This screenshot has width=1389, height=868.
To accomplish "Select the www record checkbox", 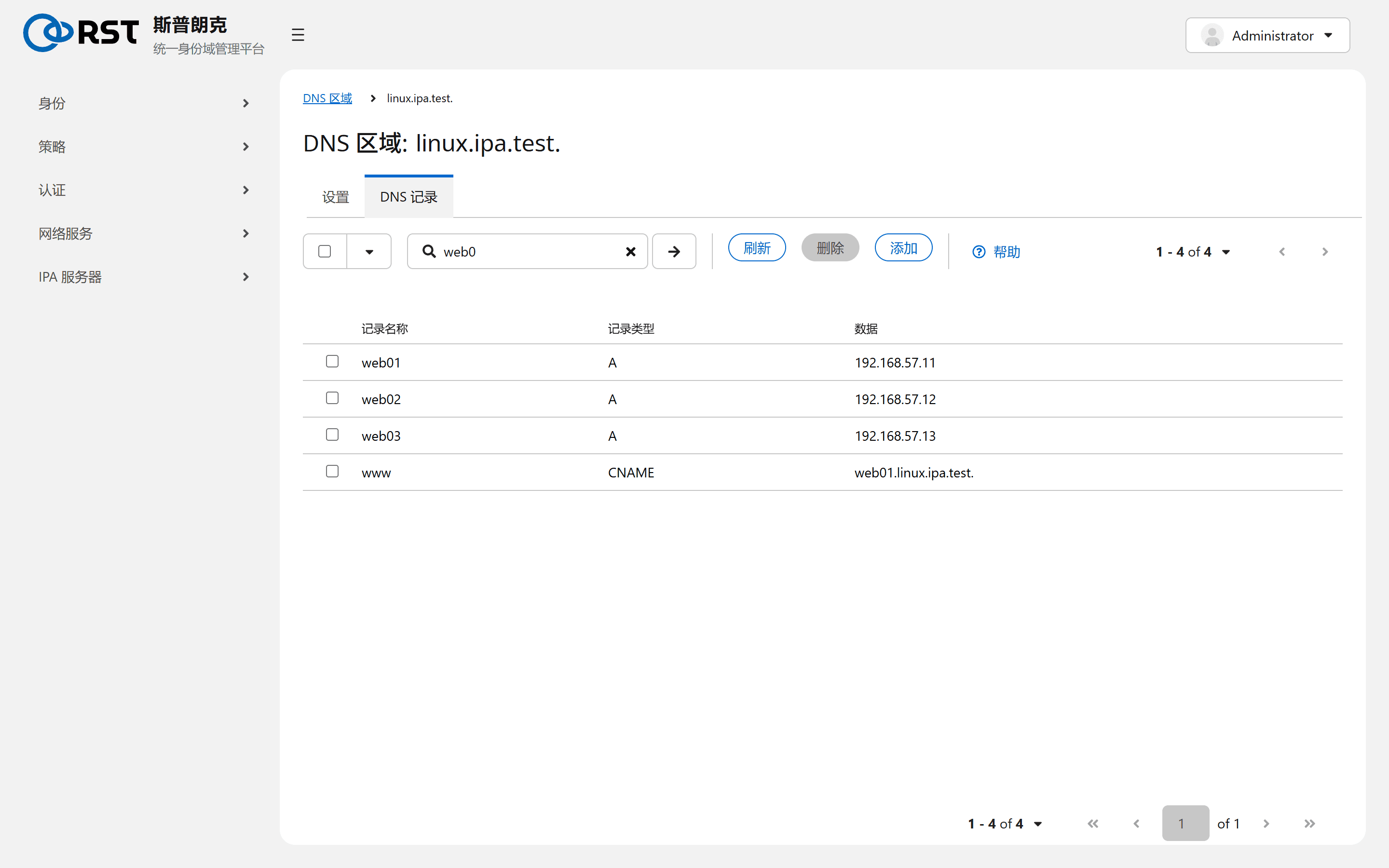I will (x=332, y=471).
